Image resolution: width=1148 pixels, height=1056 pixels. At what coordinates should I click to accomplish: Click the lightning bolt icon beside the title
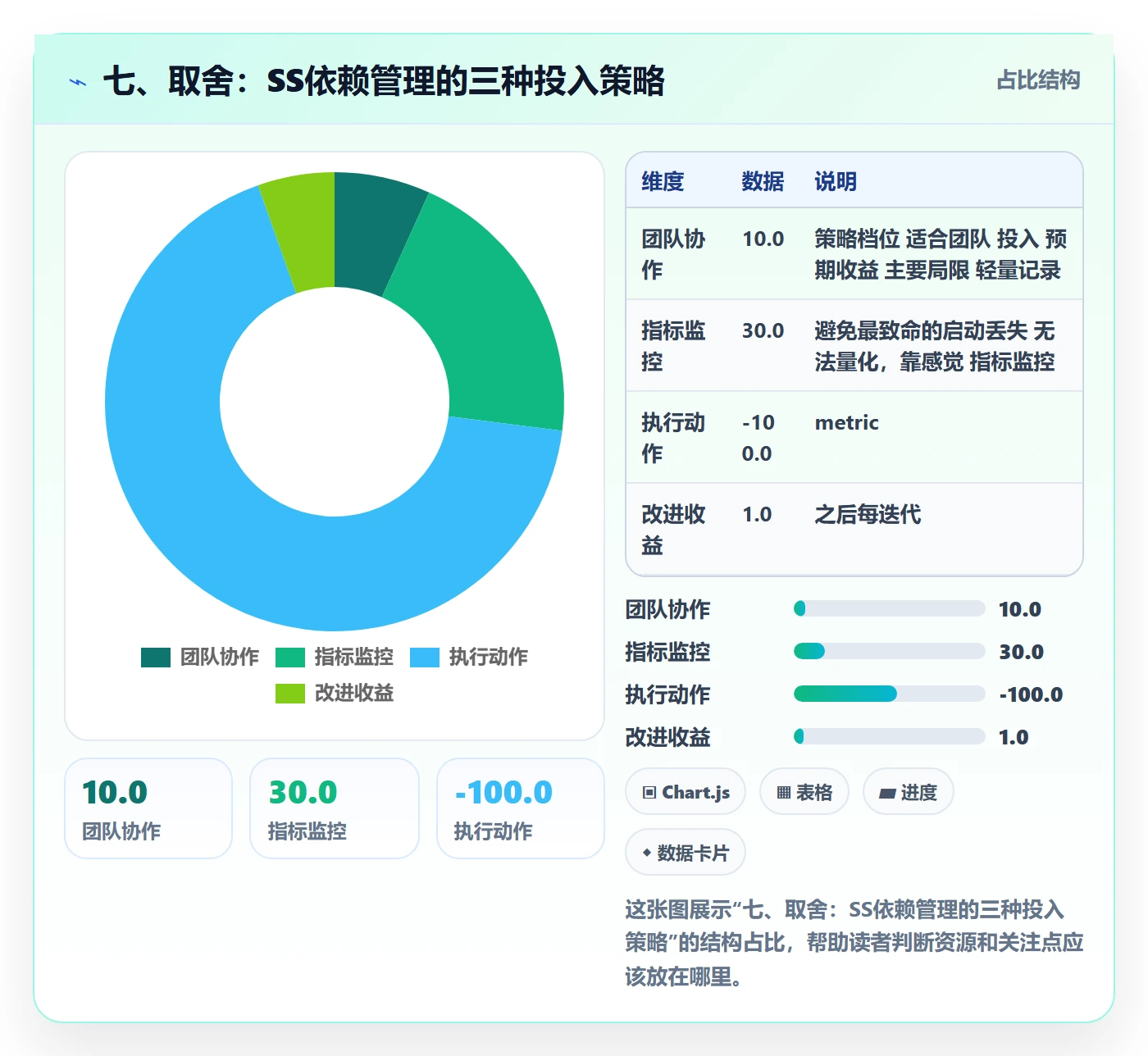click(78, 82)
